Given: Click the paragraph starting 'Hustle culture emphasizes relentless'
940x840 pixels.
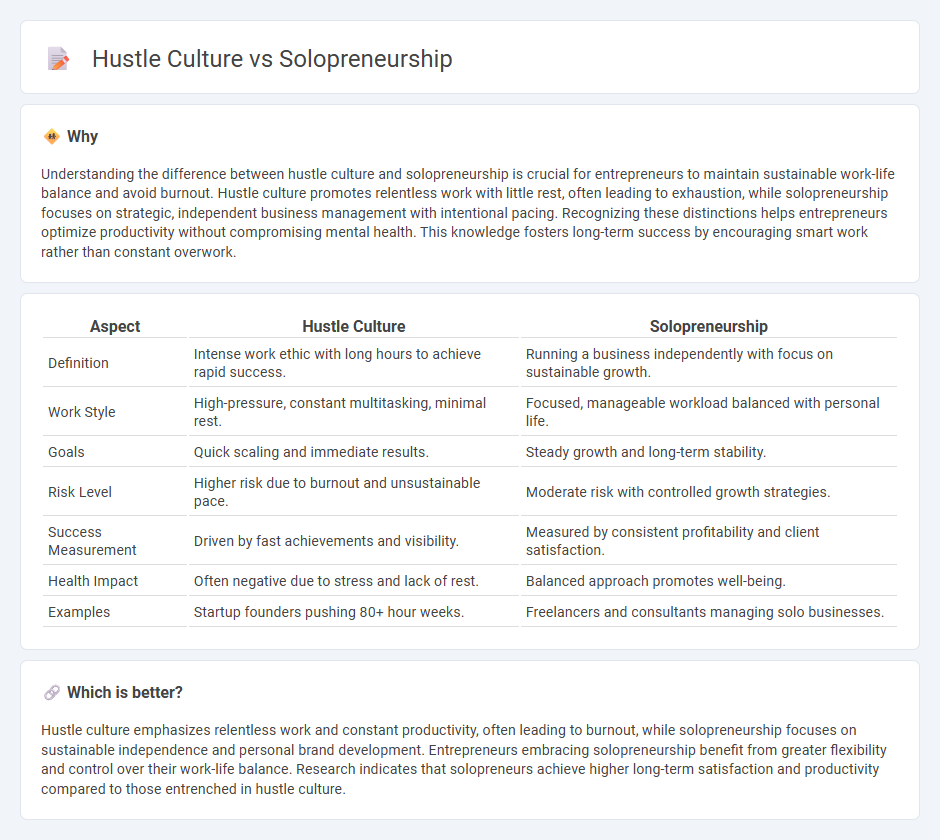Looking at the screenshot, I should pyautogui.click(x=464, y=759).
